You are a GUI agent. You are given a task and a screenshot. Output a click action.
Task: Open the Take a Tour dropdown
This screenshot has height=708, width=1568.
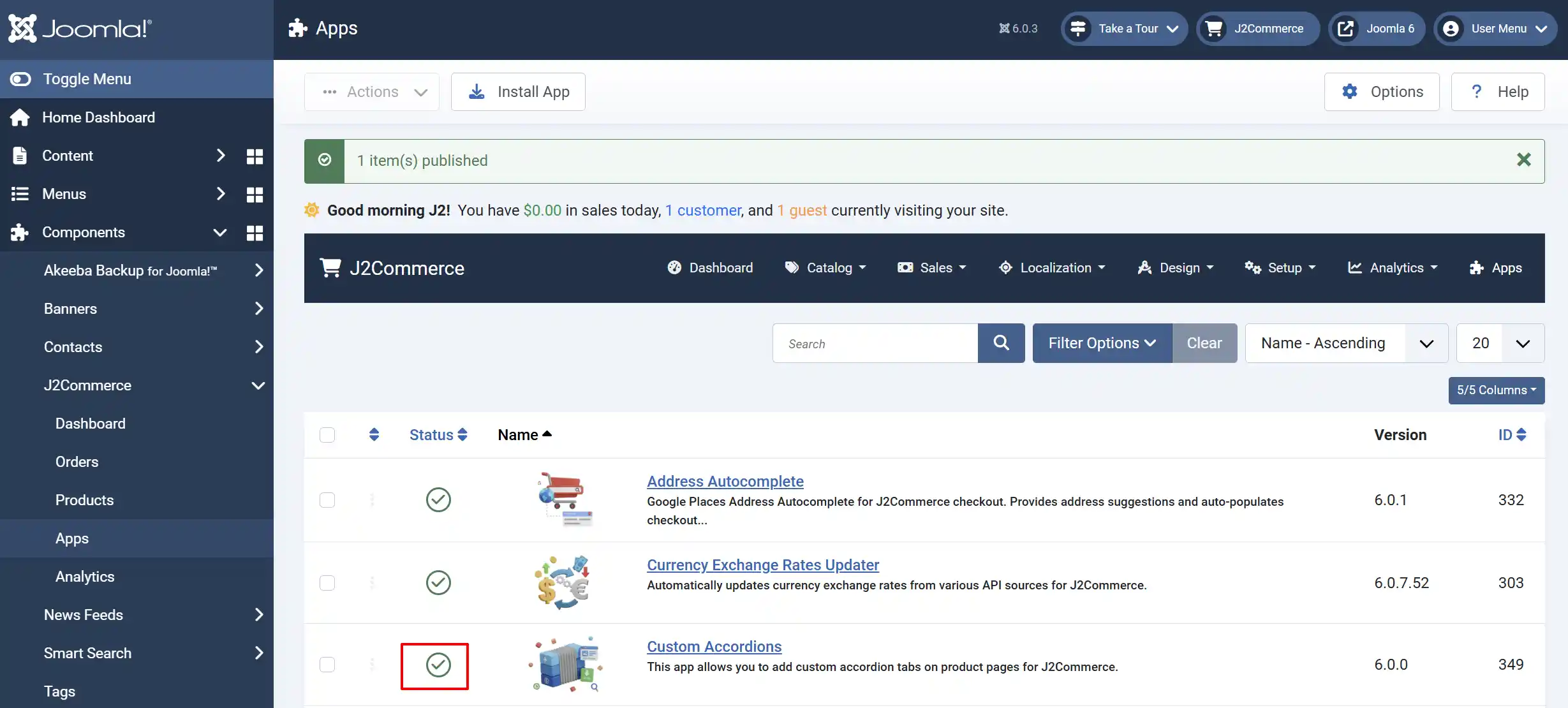pyautogui.click(x=1124, y=29)
